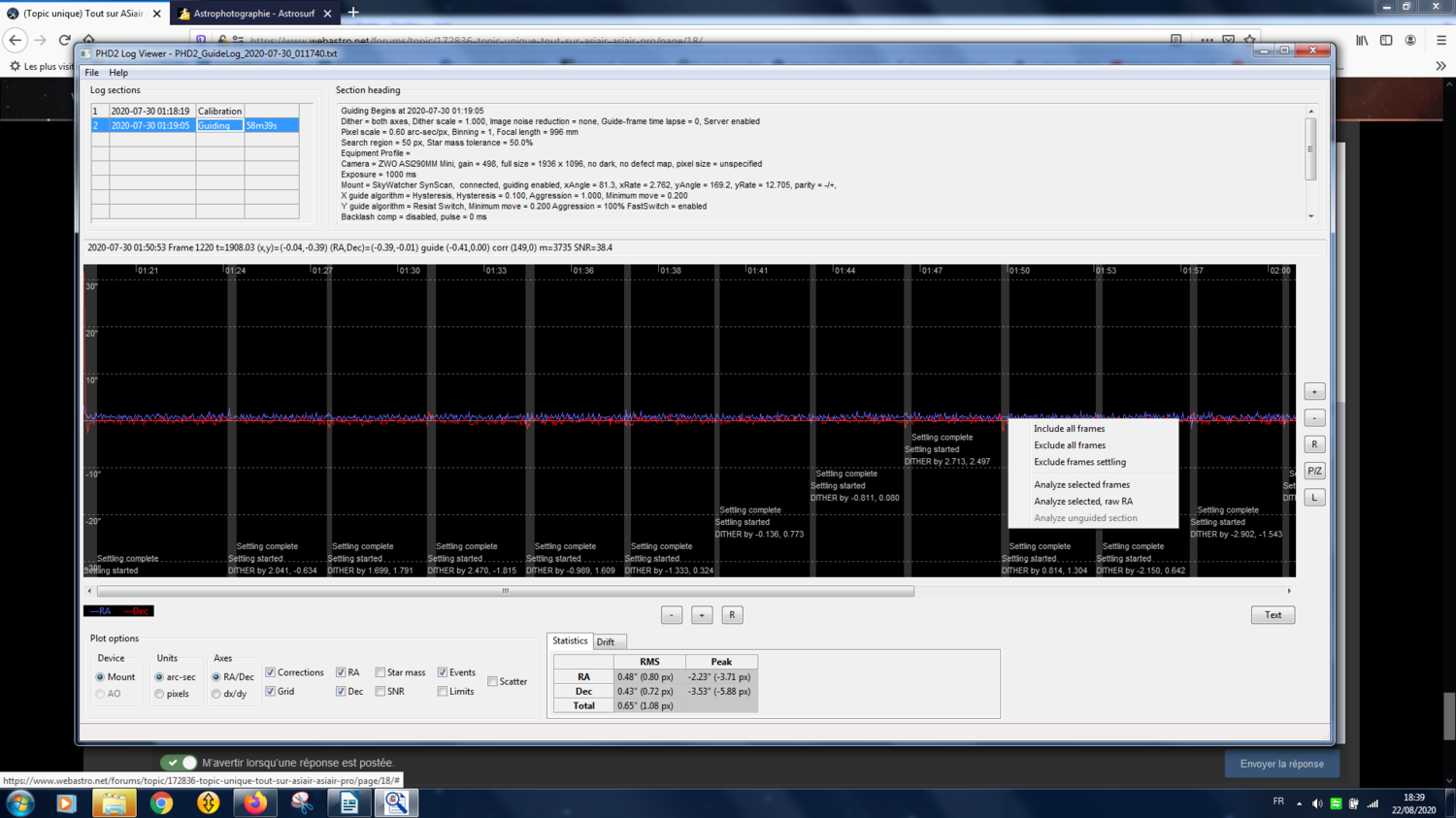This screenshot has width=1456, height=818.
Task: Launch Windows Media Player from taskbar
Action: (66, 802)
